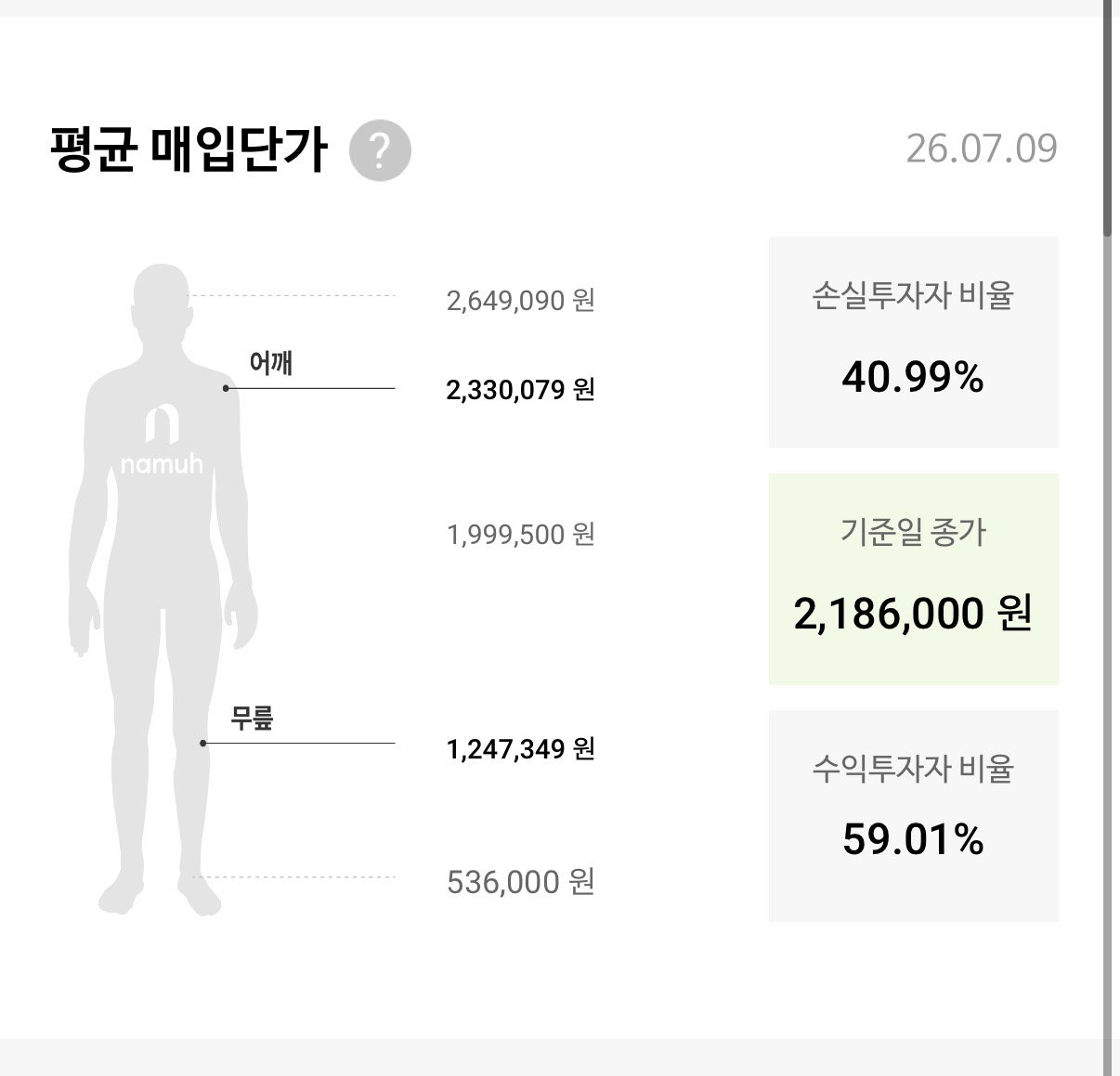The image size is (1120, 1076).
Task: Click the 평균 매입단가 heading
Action: tap(189, 149)
